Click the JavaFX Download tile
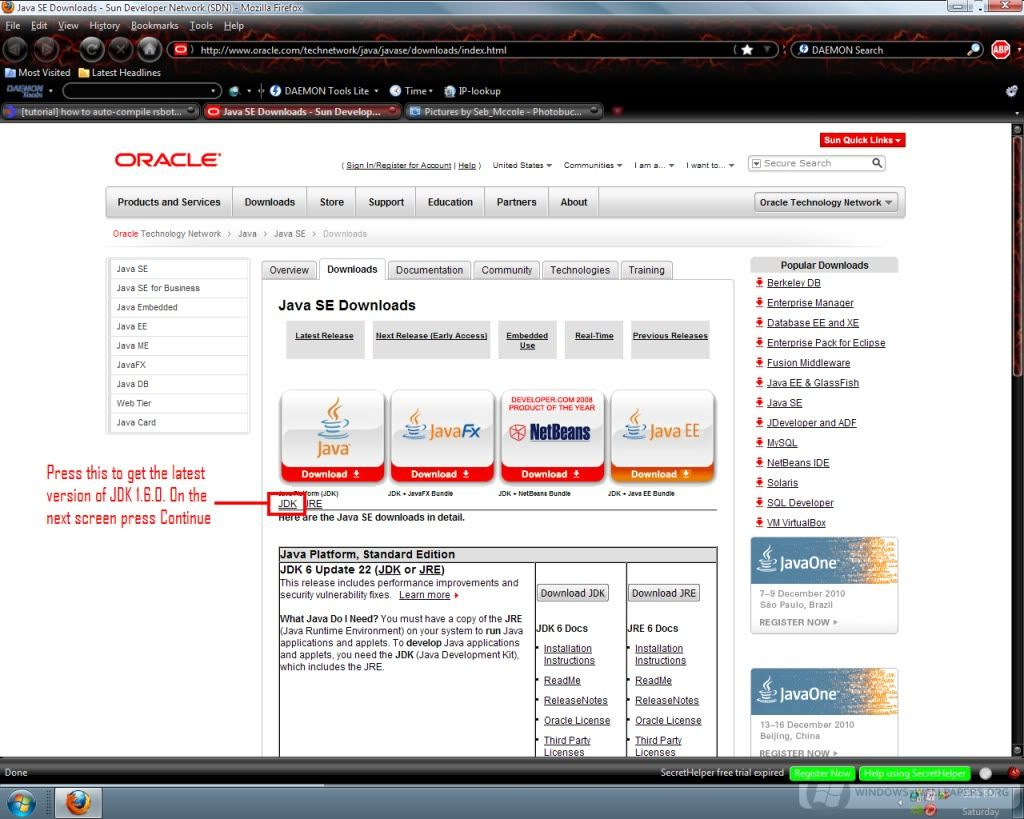Viewport: 1024px width, 819px height. coord(442,436)
